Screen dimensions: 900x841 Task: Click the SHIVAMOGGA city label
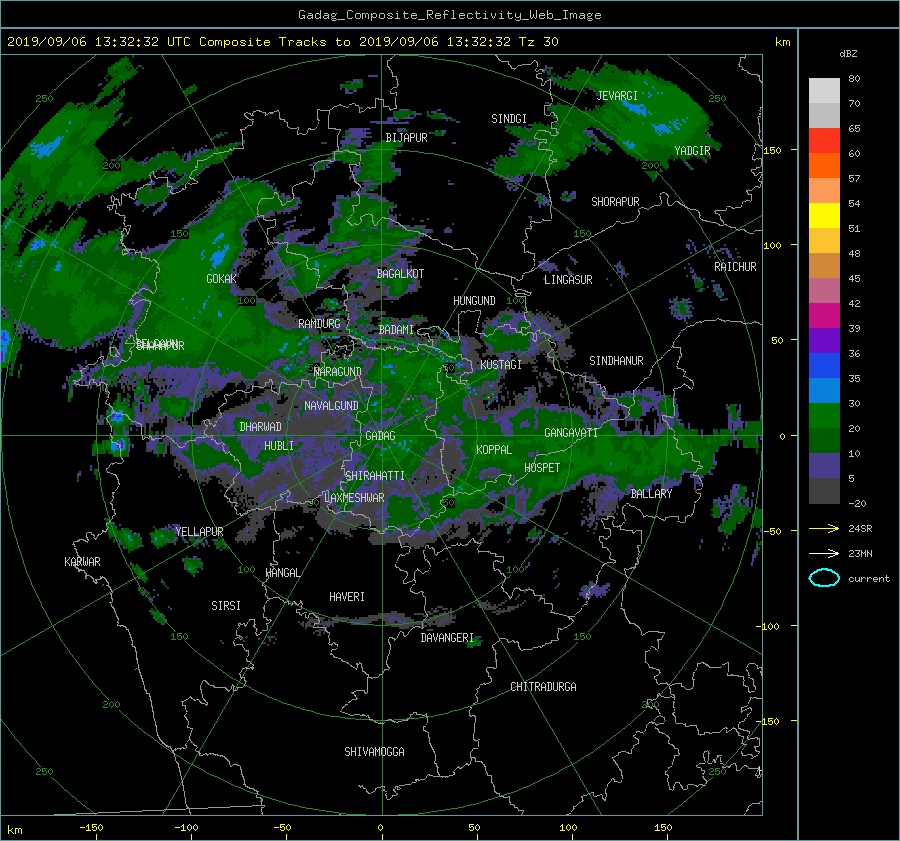click(x=374, y=752)
